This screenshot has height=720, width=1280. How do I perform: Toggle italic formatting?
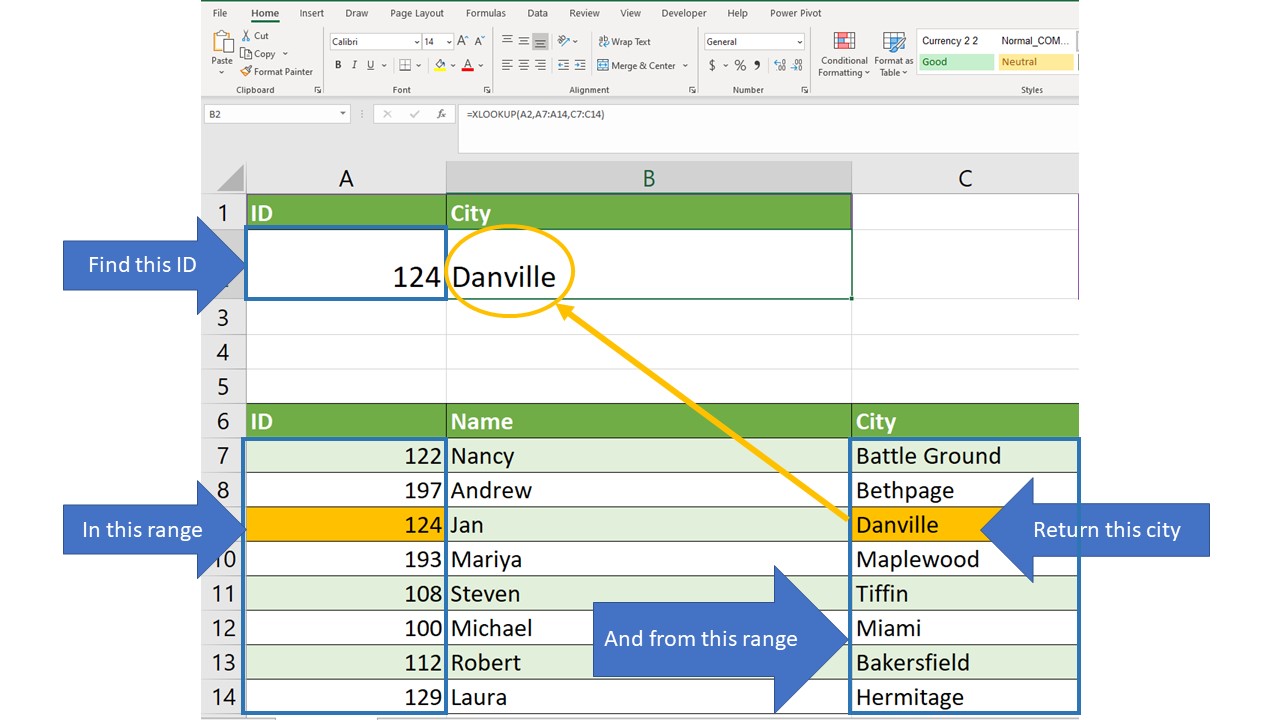pos(354,65)
